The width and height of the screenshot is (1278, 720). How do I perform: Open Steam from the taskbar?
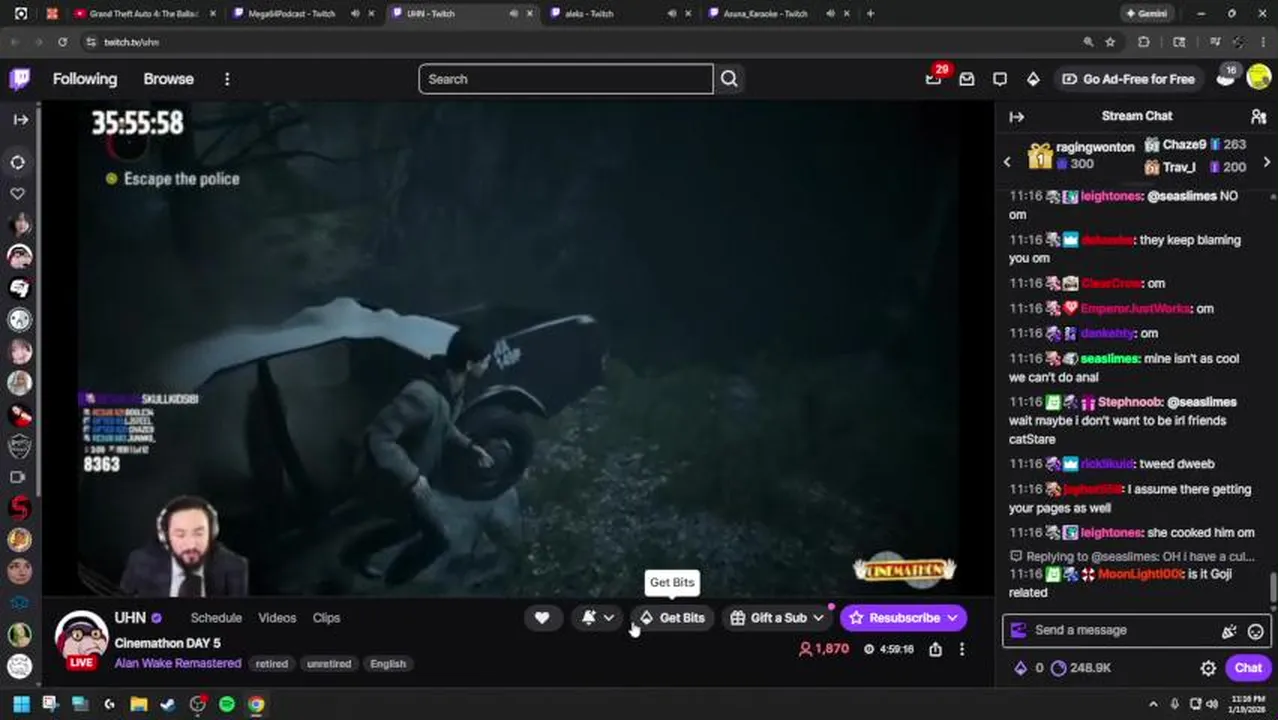click(x=168, y=704)
